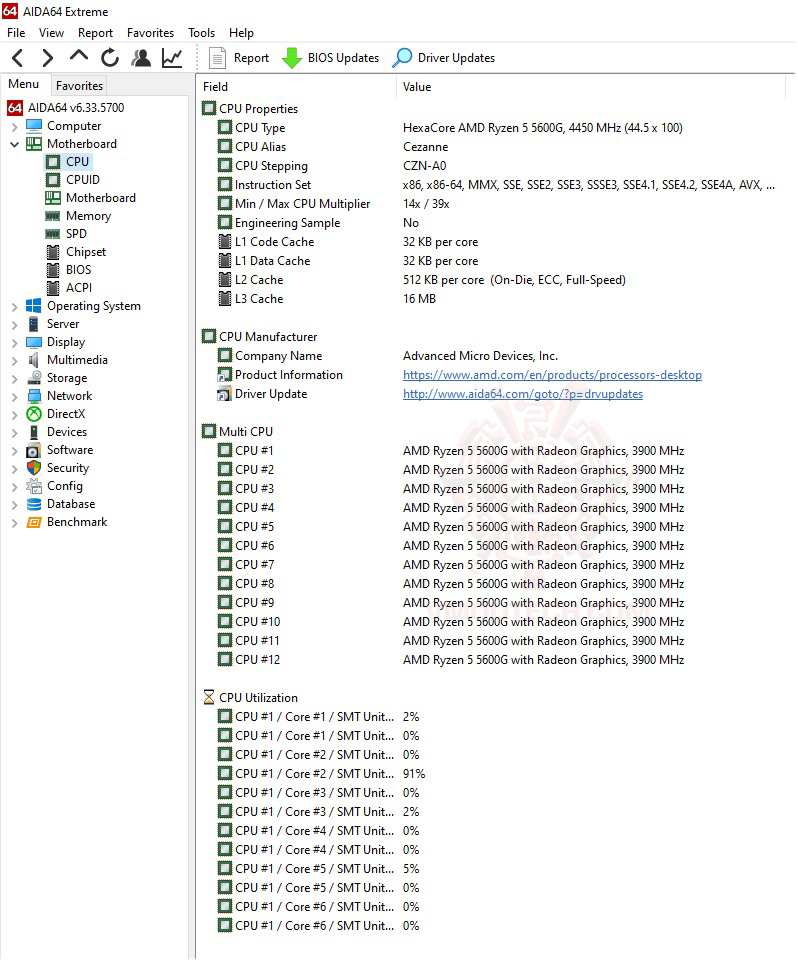The image size is (798, 962).
Task: Expand the Display tree node
Action: click(15, 342)
